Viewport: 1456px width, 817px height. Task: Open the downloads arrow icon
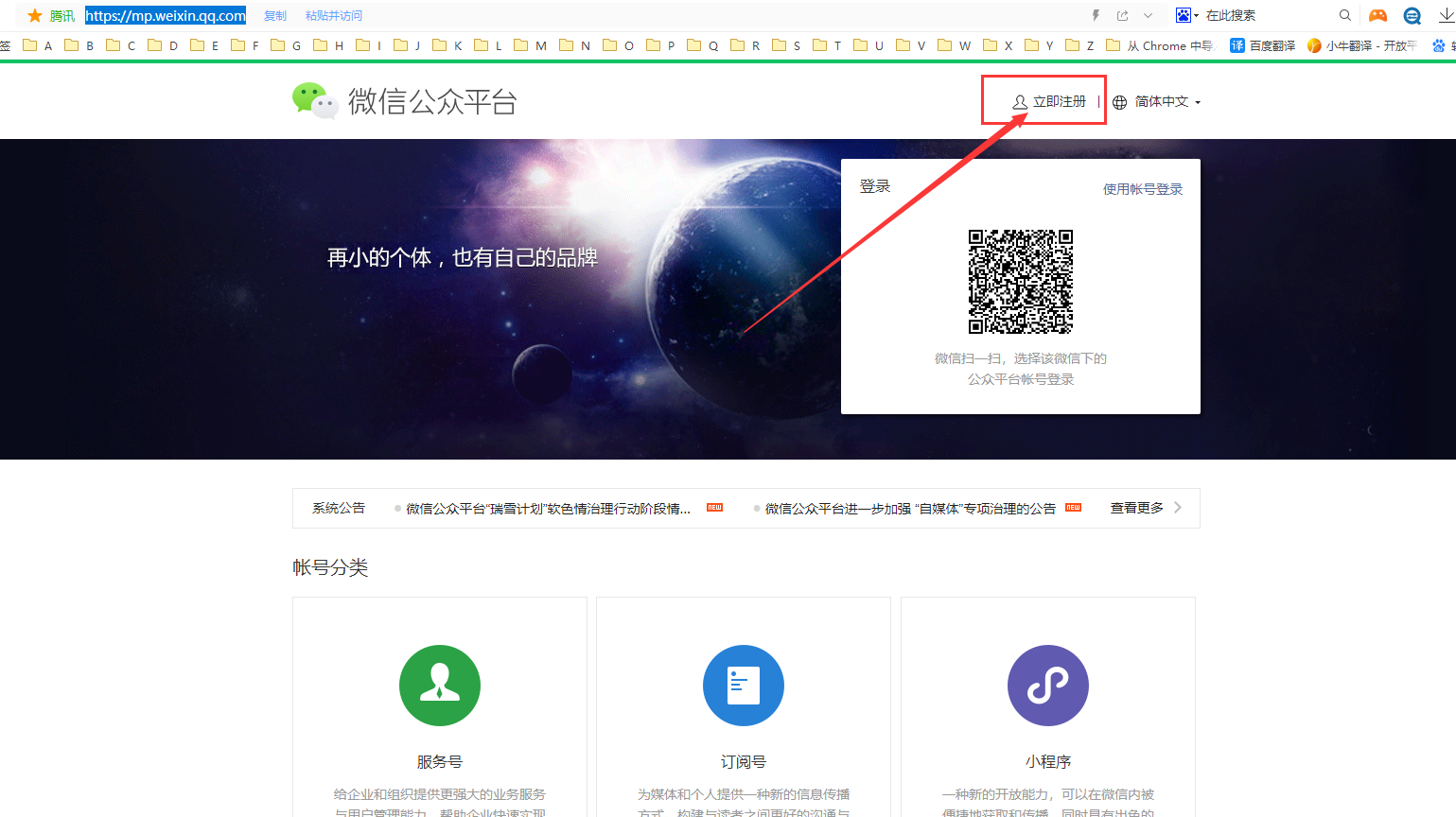click(x=1447, y=15)
